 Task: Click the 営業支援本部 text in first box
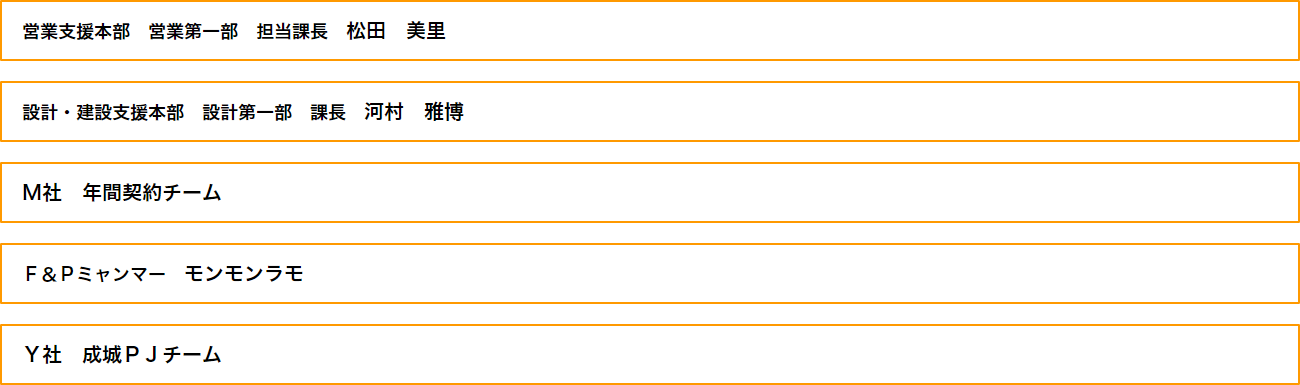click(x=76, y=31)
